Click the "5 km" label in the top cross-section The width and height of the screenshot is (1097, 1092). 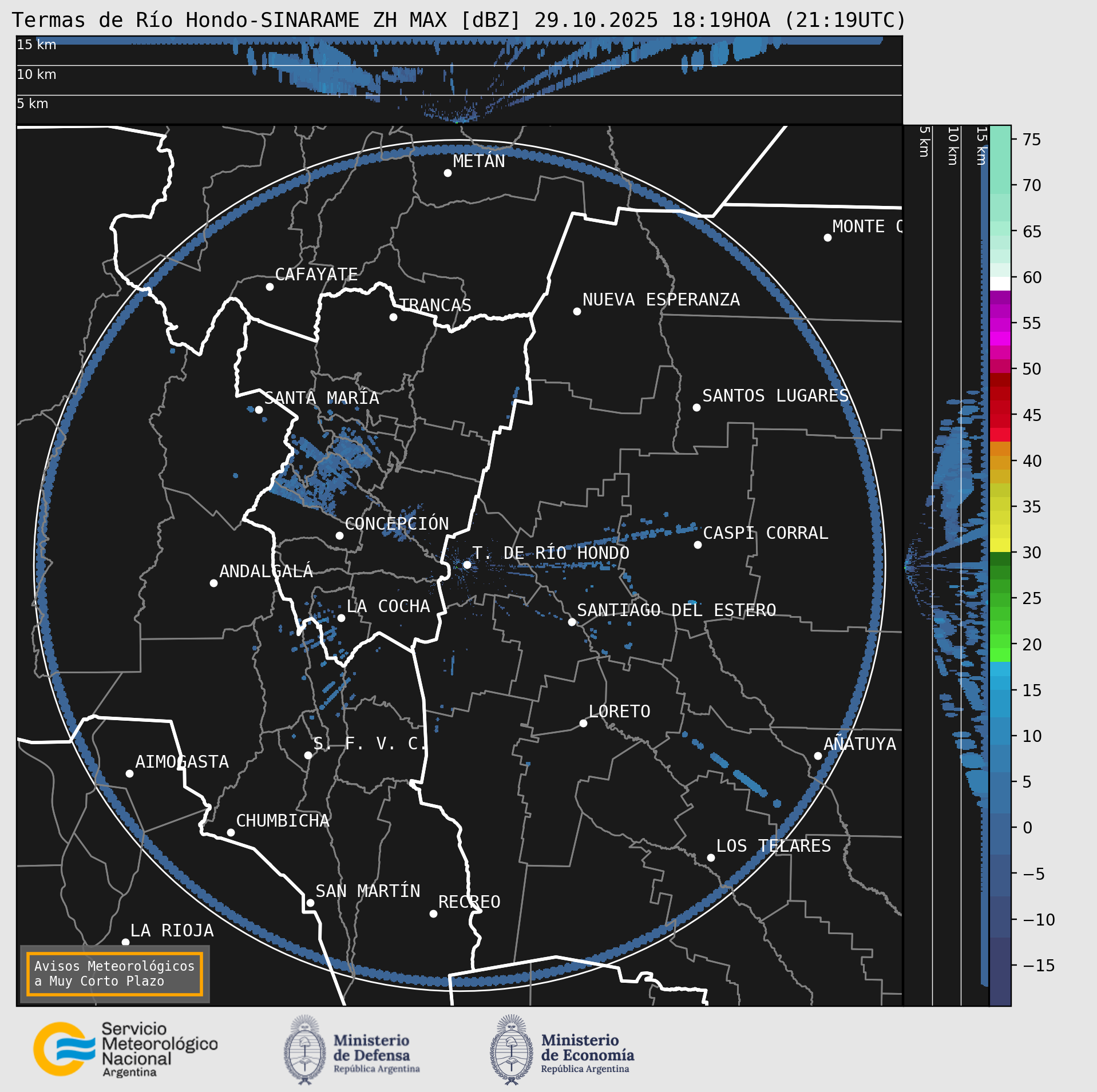click(33, 104)
